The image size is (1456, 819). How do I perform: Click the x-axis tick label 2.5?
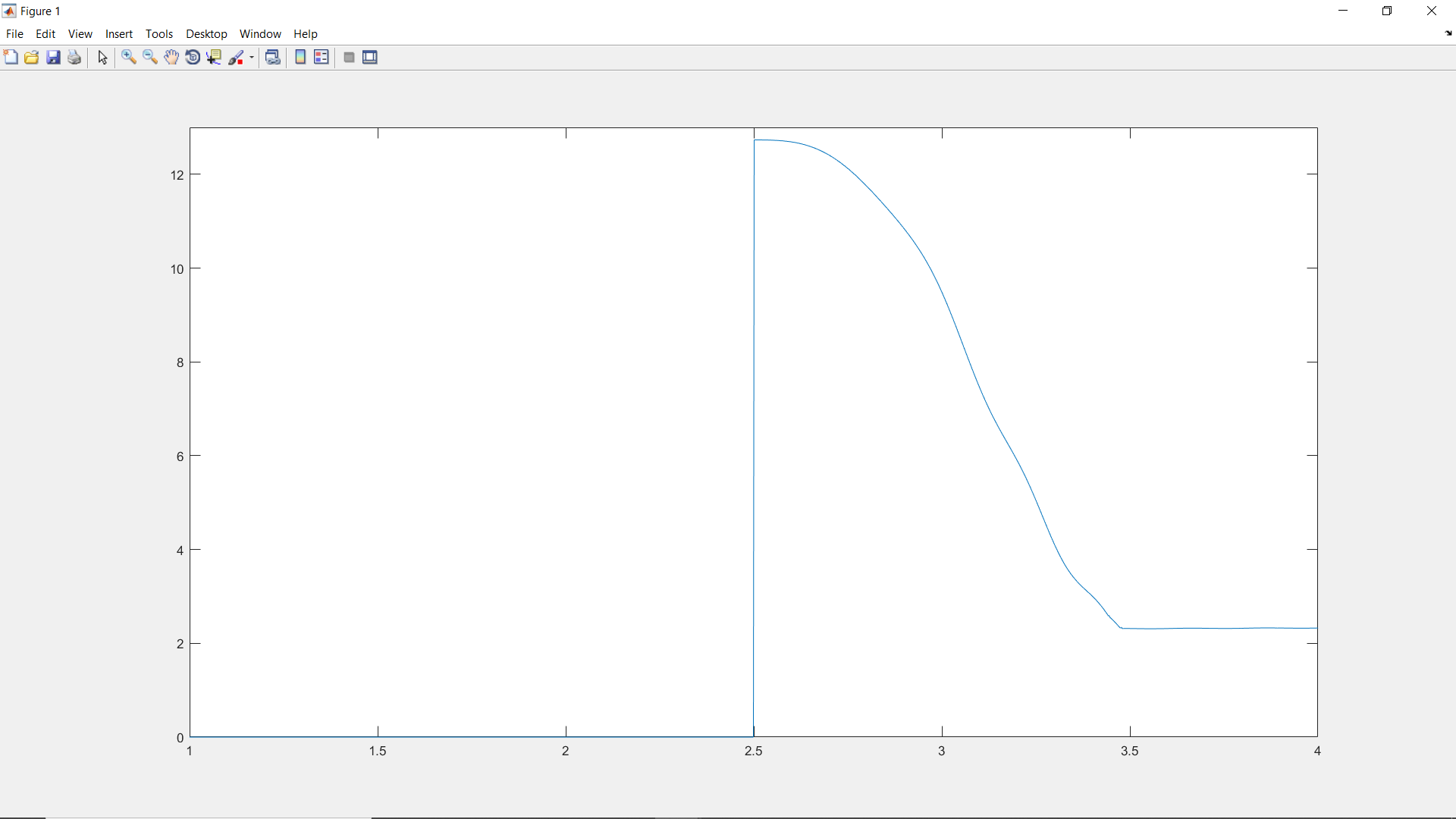[754, 751]
